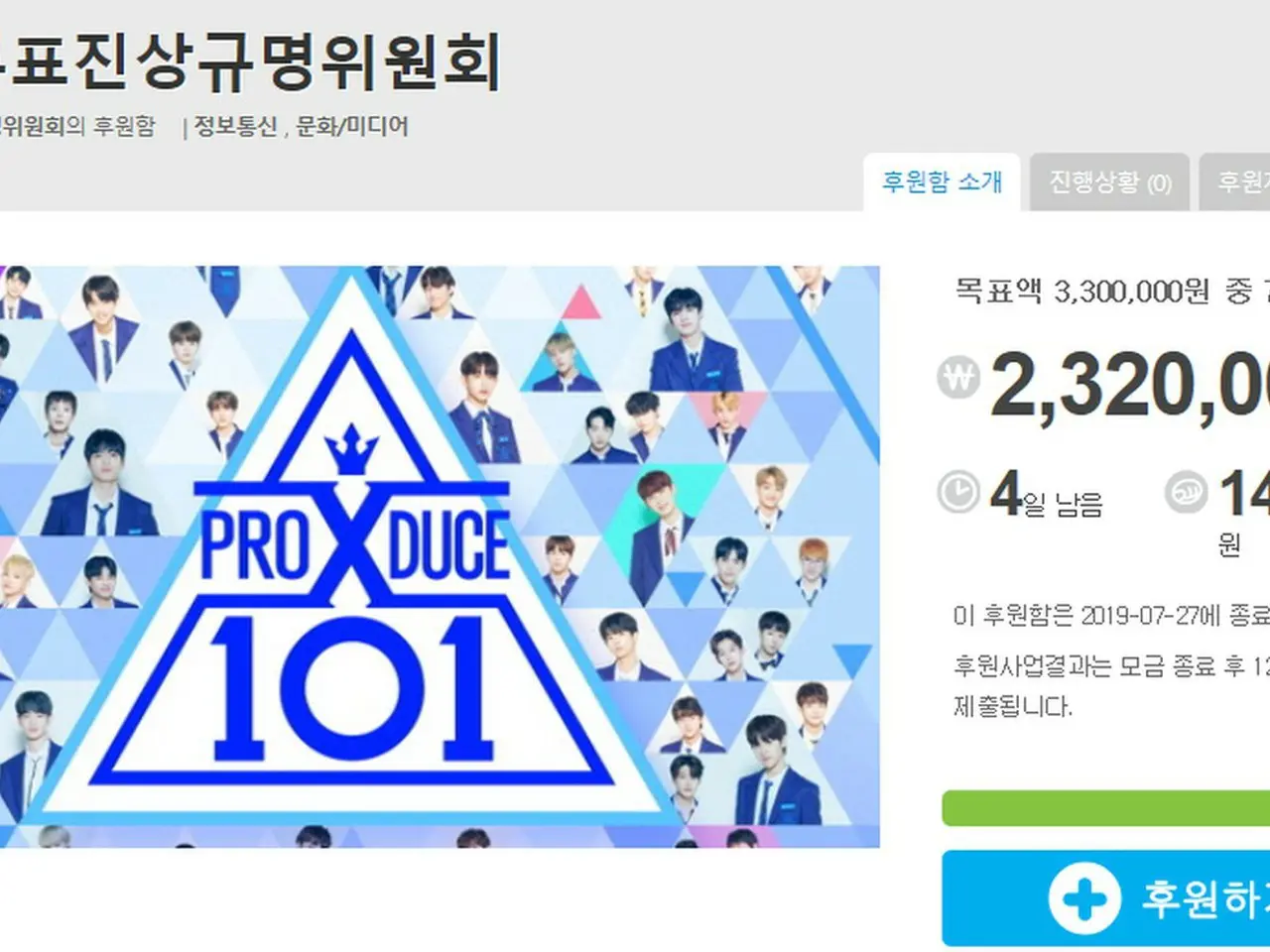Image resolution: width=1270 pixels, height=952 pixels.
Task: Click the Produce X 101 banner image
Action: click(440, 556)
